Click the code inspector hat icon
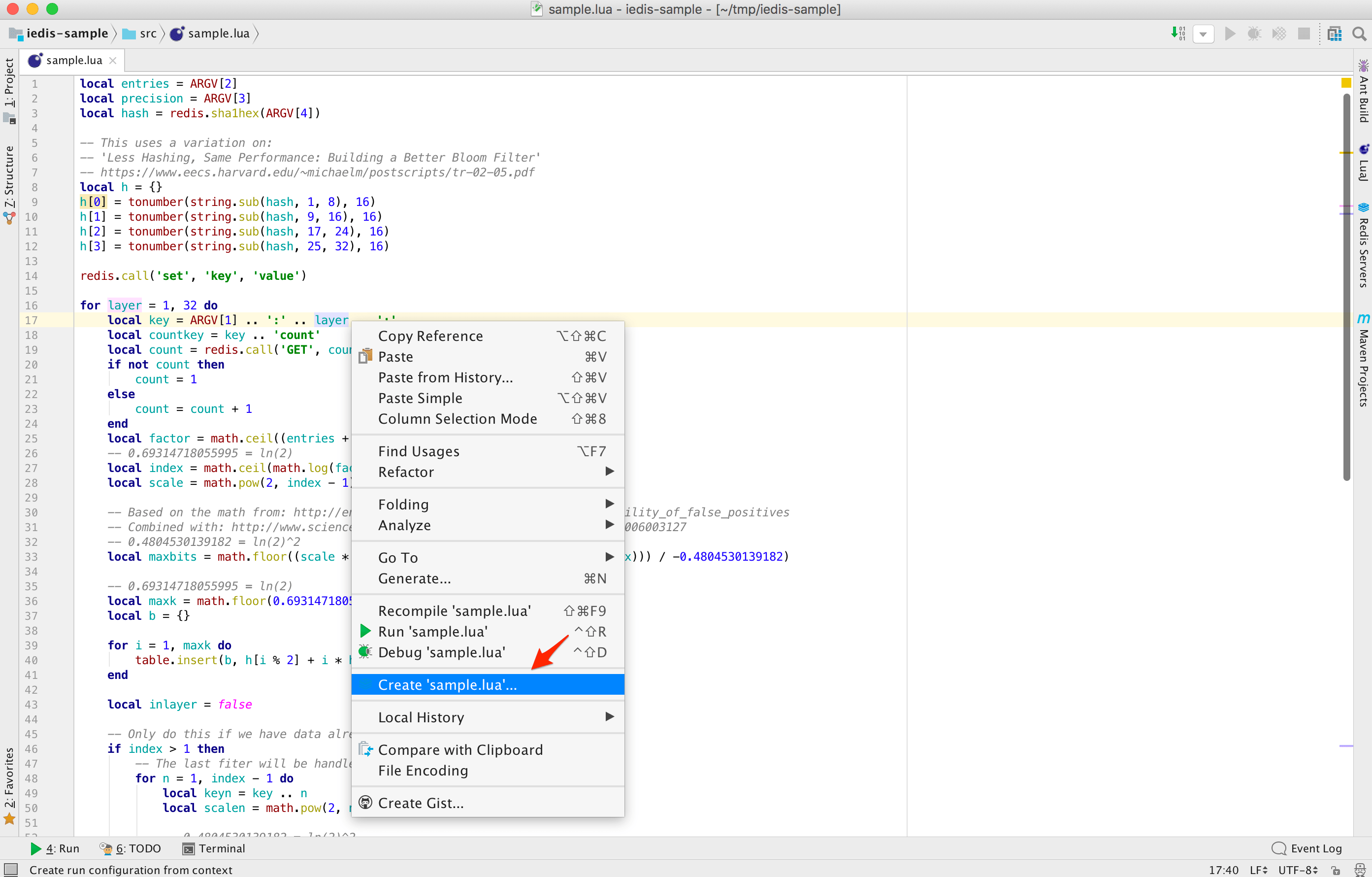The height and width of the screenshot is (877, 1372). [x=1360, y=870]
